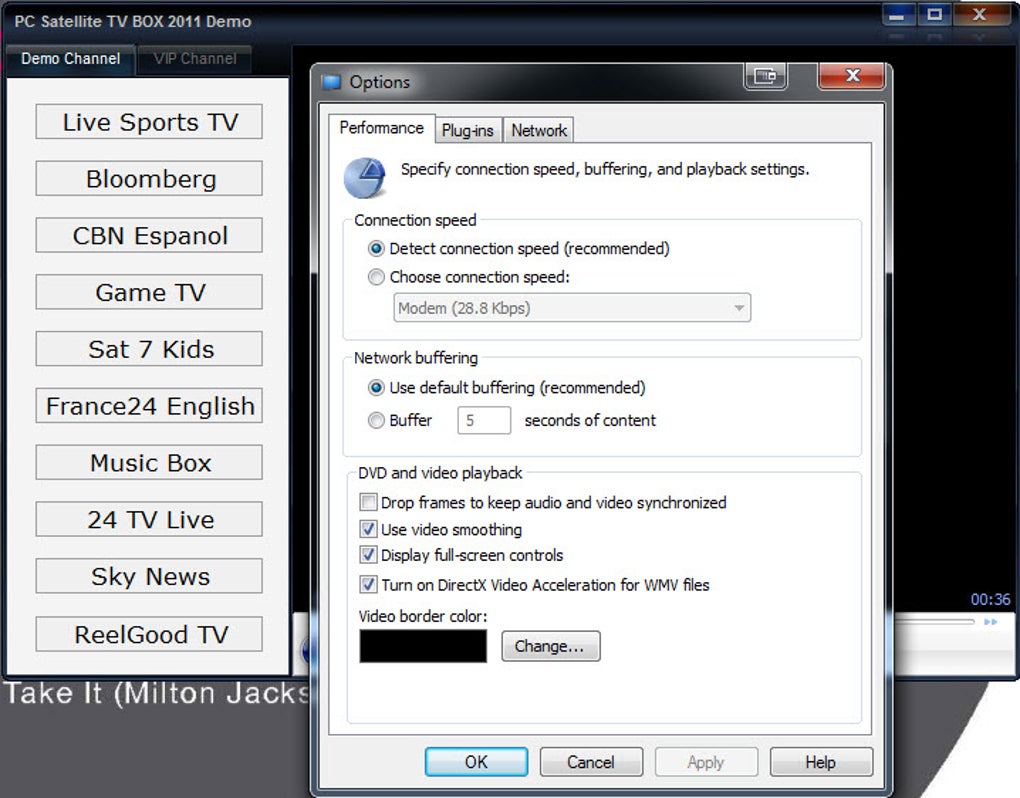The image size is (1020, 798).
Task: Open the Network tab
Action: [539, 131]
